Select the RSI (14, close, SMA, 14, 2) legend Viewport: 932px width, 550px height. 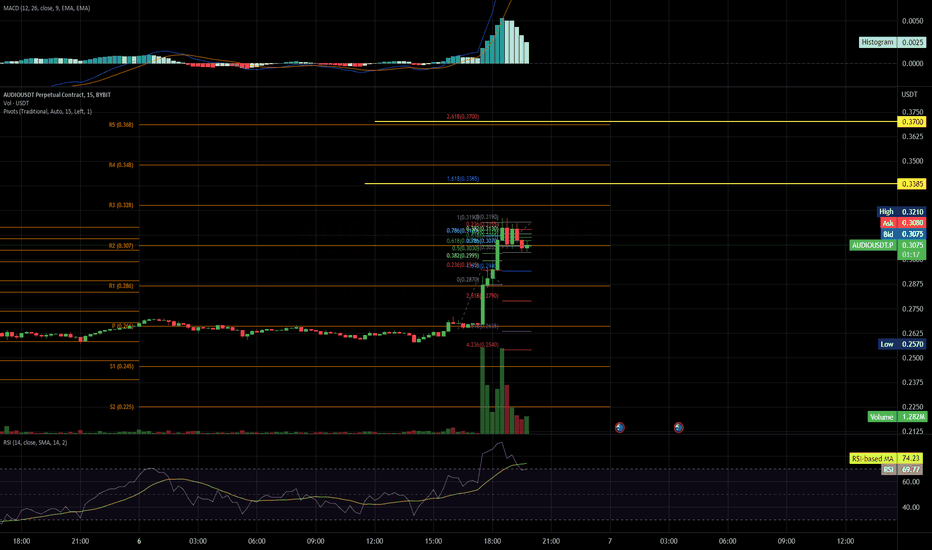point(35,442)
